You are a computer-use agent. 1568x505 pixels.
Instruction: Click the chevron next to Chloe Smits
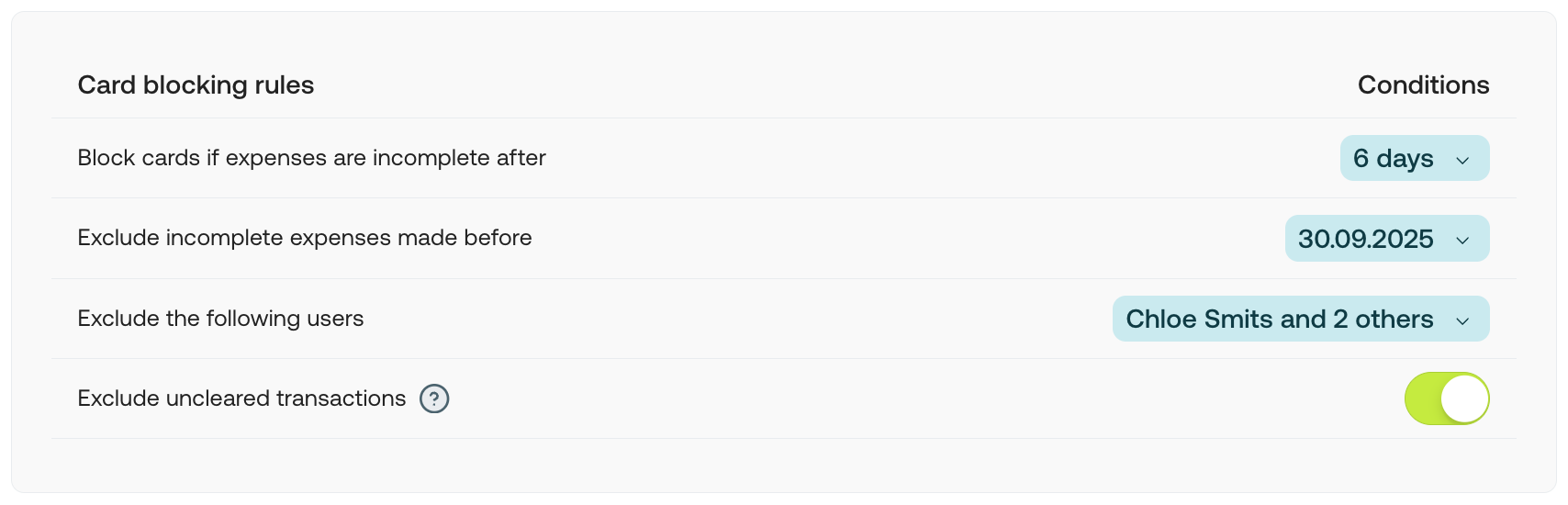[x=1462, y=320]
